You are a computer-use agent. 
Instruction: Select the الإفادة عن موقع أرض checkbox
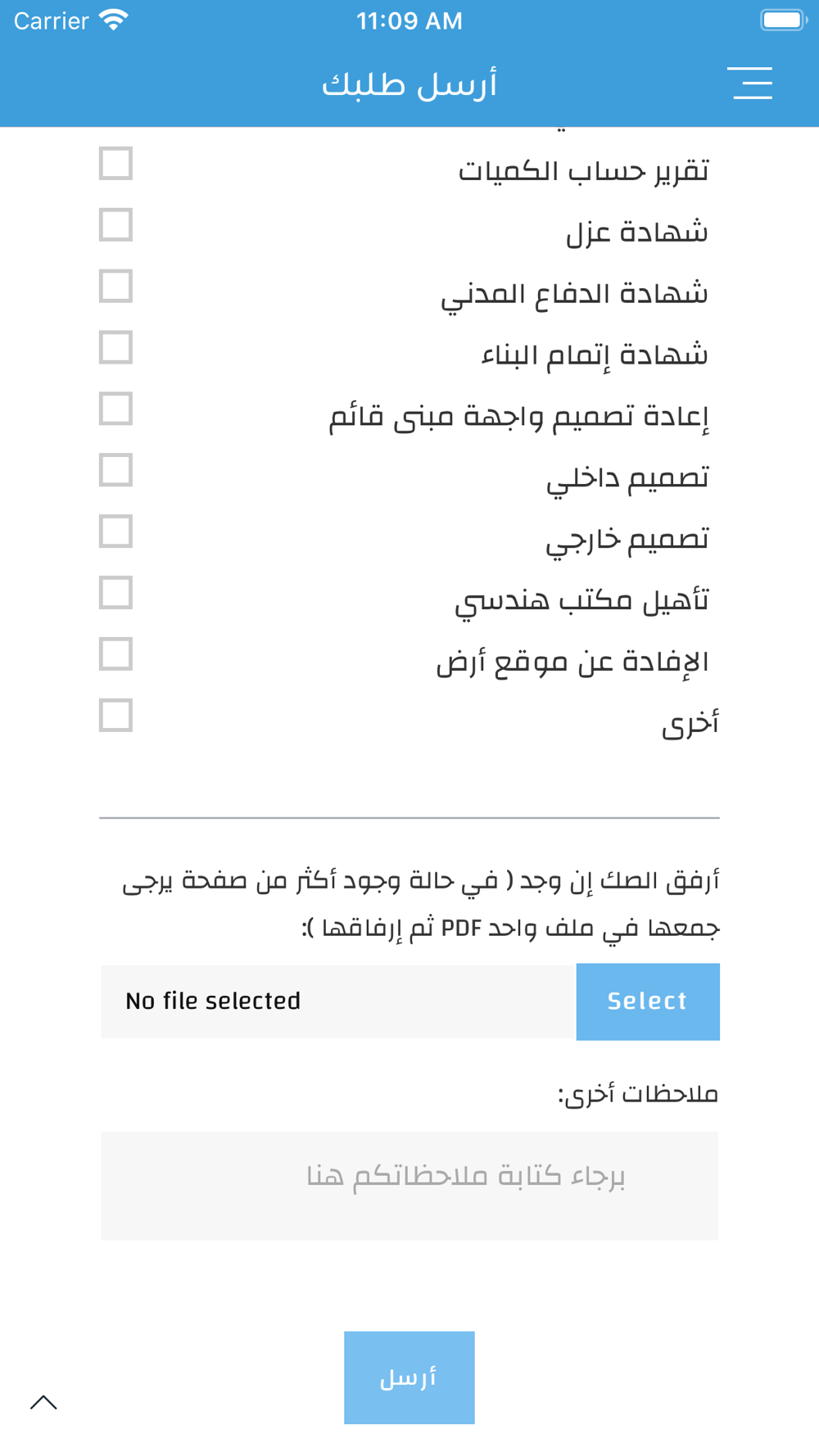(x=115, y=654)
